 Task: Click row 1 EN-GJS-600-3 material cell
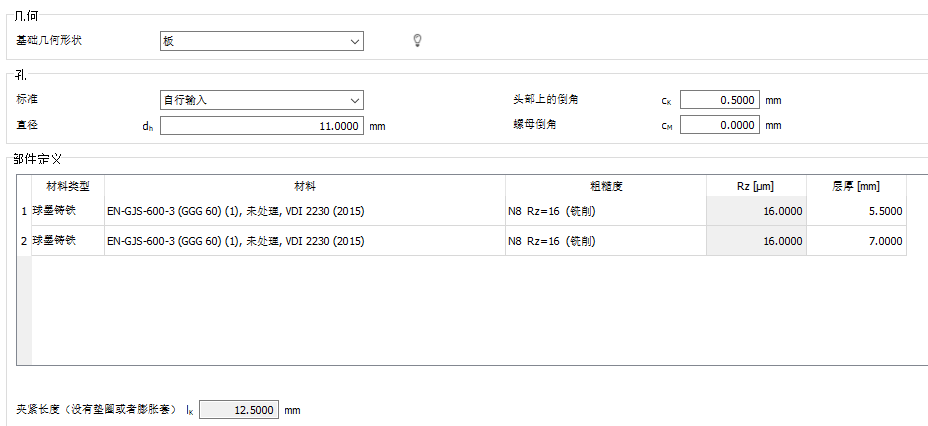coord(304,211)
